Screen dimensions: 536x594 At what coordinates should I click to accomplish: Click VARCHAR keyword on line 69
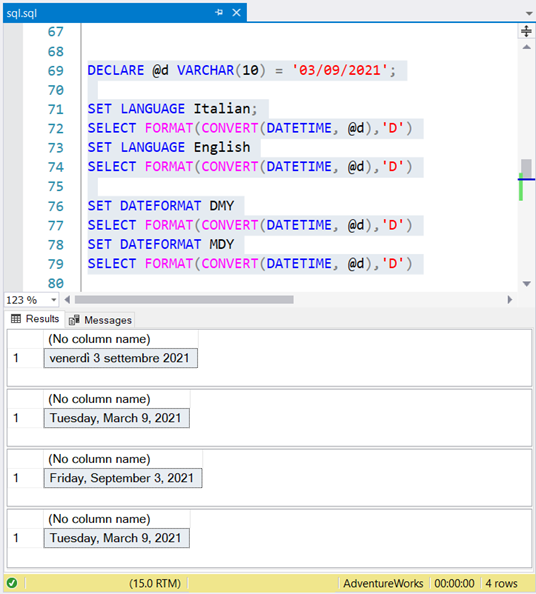(x=205, y=70)
